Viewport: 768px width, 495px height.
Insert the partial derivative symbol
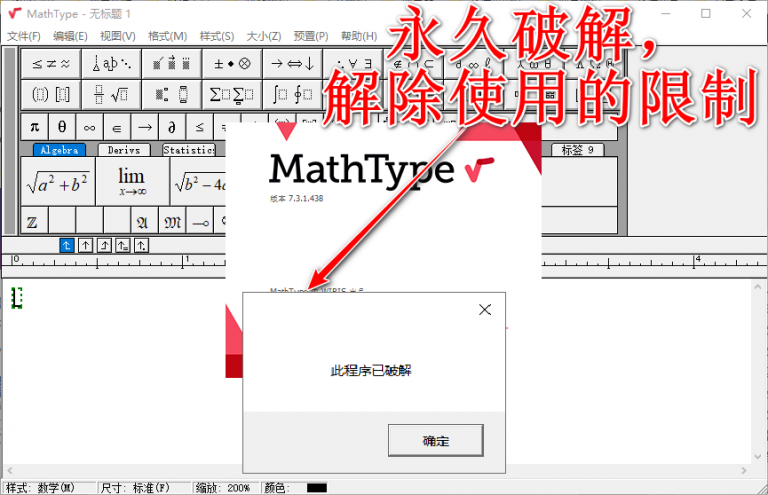click(x=172, y=127)
